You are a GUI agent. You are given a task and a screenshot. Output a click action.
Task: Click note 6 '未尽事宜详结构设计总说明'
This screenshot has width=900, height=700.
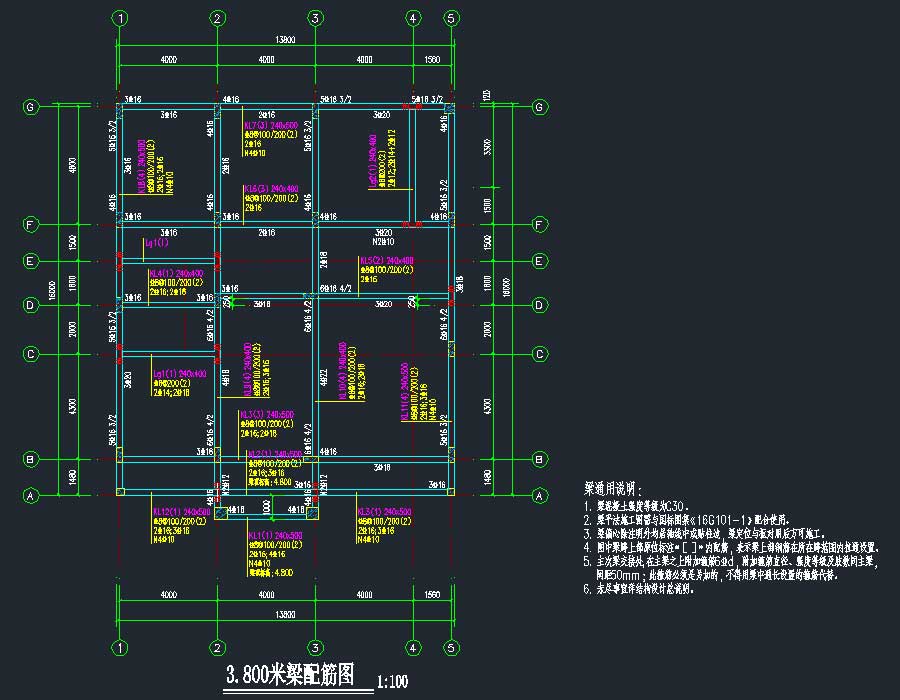click(x=639, y=589)
